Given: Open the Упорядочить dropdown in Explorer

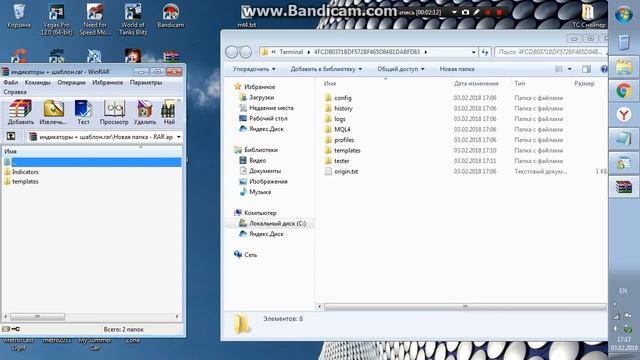Looking at the screenshot, I should click(254, 69).
